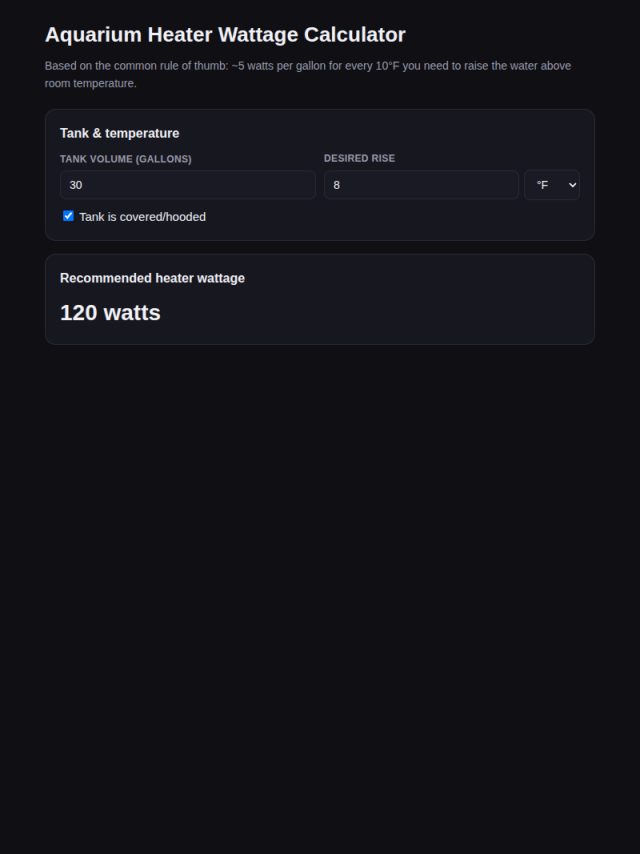Viewport: 640px width, 854px height.
Task: Click the 'TANK VOLUME (GALLONS)' field label
Action: click(x=126, y=159)
